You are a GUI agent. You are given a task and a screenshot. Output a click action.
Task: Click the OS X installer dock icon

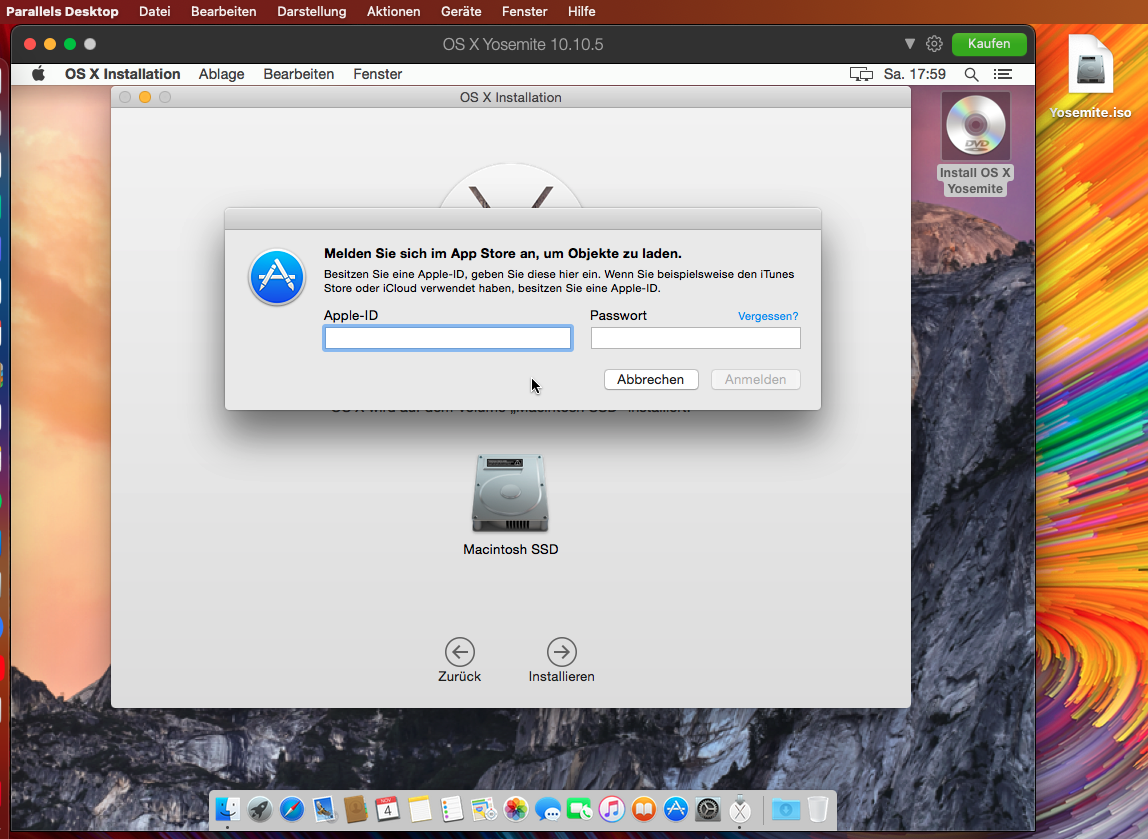tap(740, 809)
